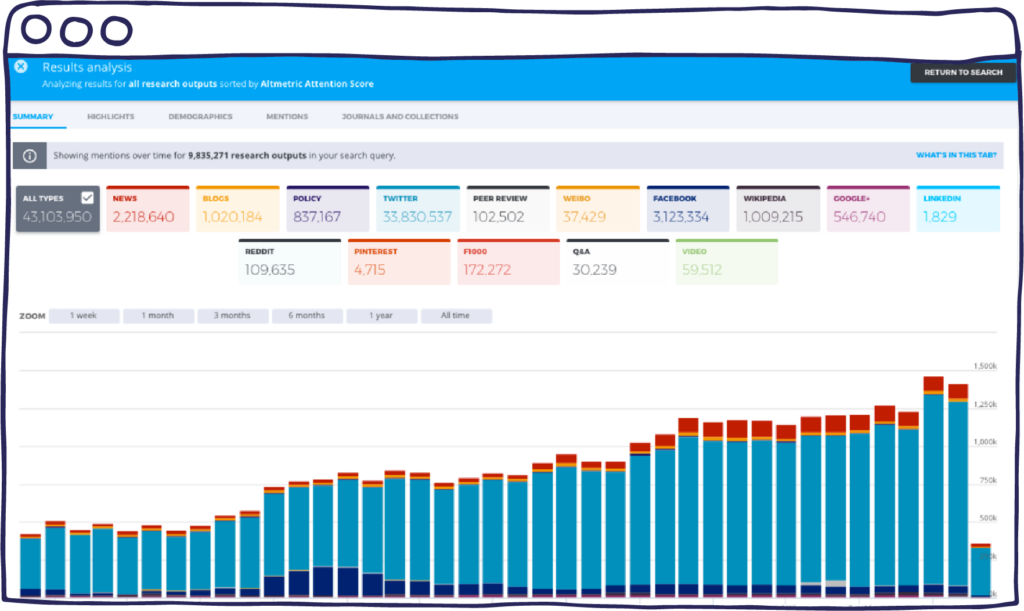Click the 1,500k axis label
The width and height of the screenshot is (1024, 611).
click(x=985, y=366)
